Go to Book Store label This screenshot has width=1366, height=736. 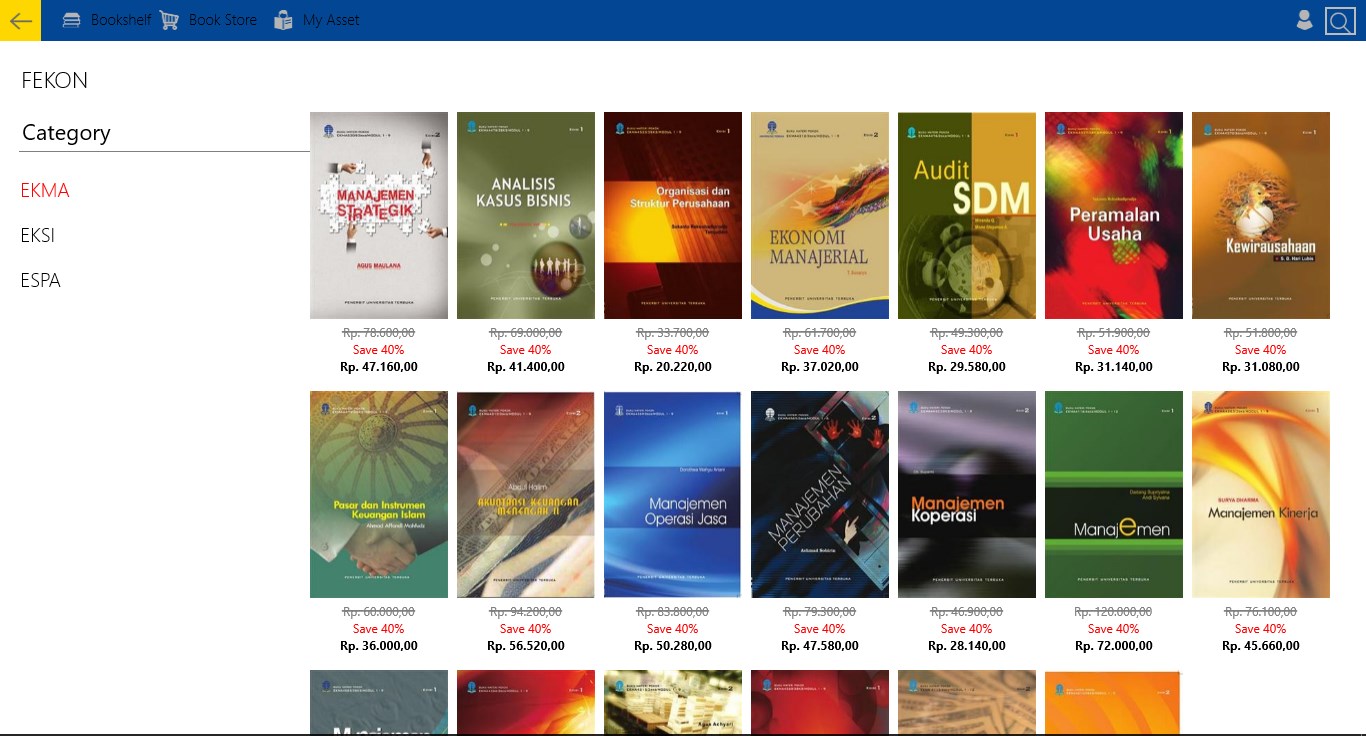point(223,20)
